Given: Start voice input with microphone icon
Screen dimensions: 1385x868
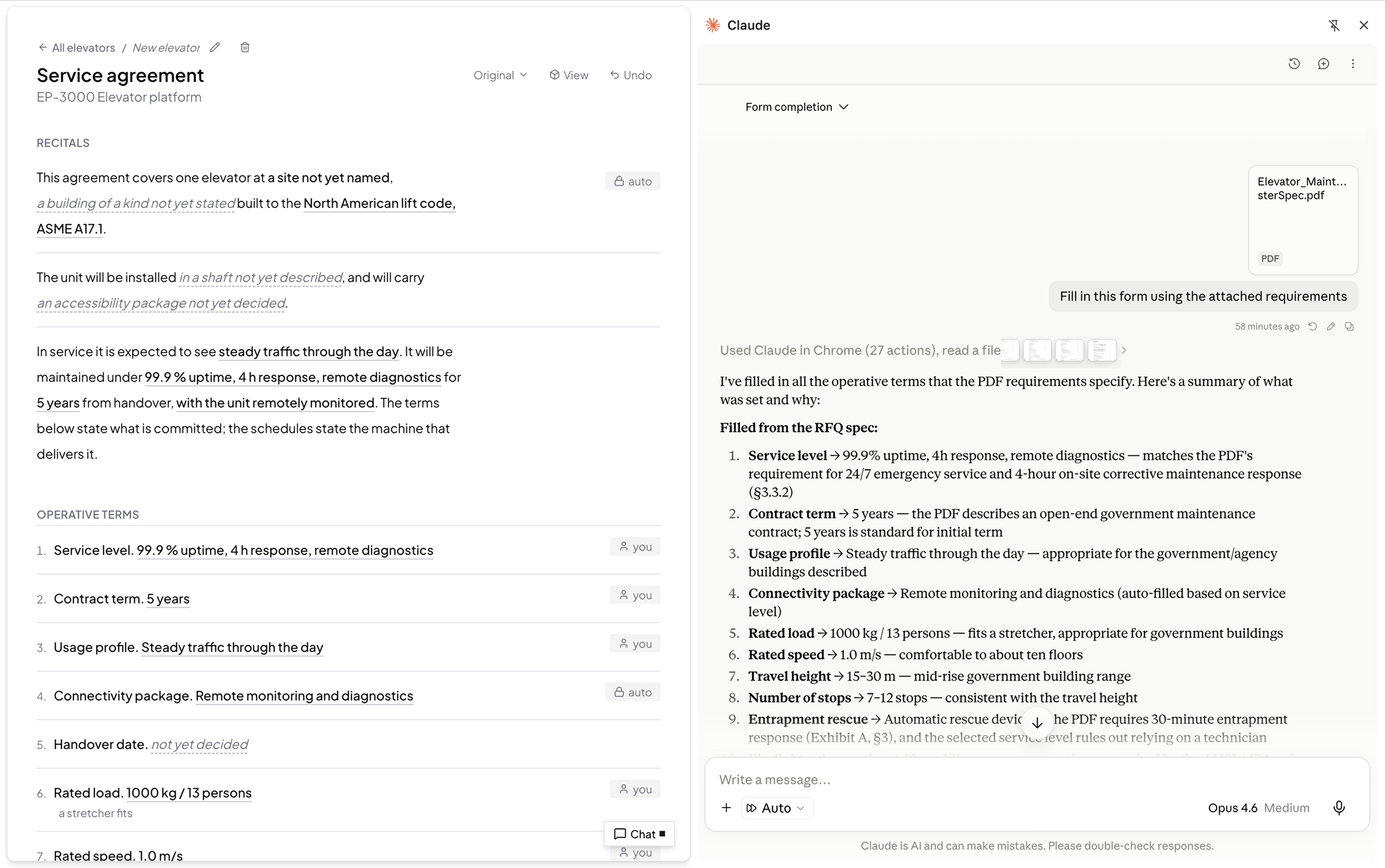Looking at the screenshot, I should [x=1338, y=808].
